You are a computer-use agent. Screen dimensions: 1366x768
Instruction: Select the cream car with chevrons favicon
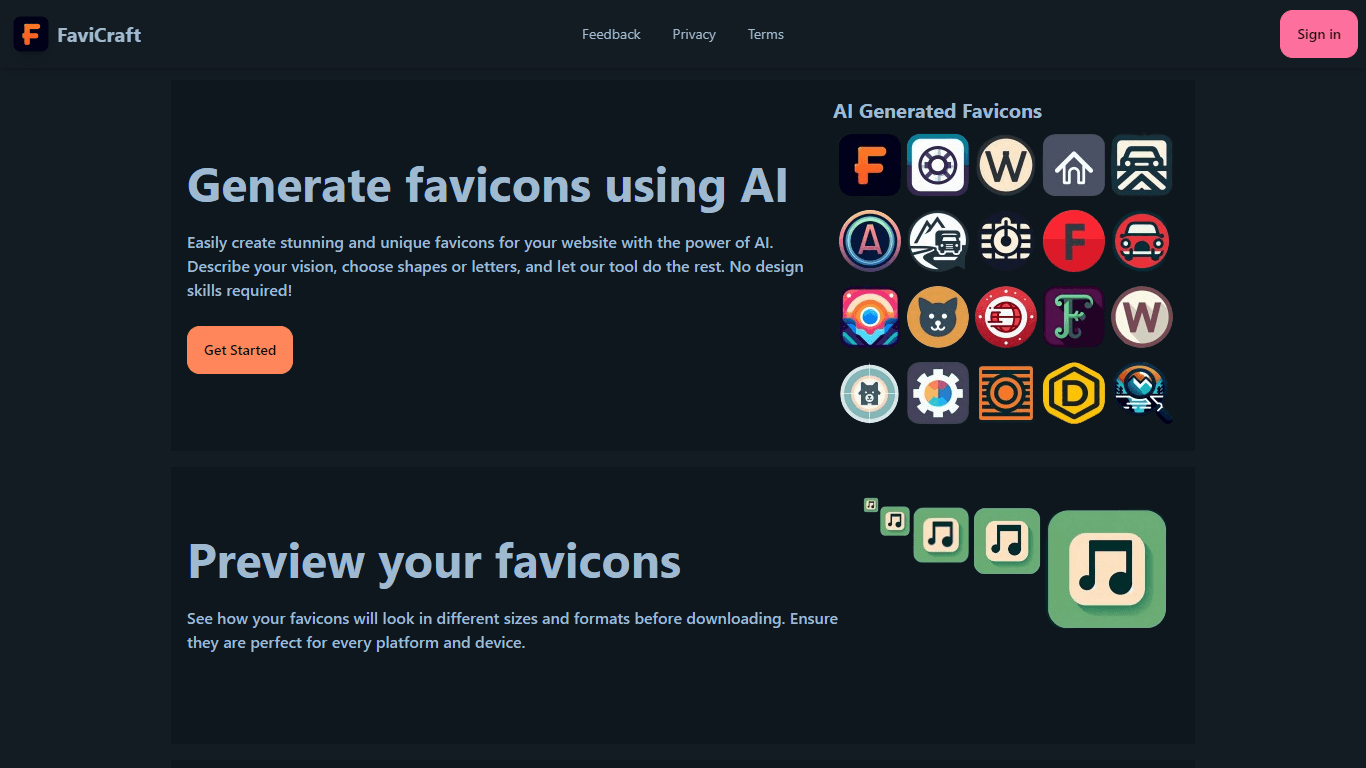[1142, 165]
